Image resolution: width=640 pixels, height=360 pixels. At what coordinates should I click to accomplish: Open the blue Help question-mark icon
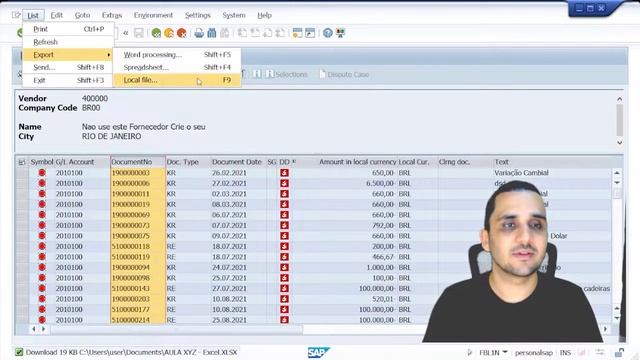coord(327,33)
